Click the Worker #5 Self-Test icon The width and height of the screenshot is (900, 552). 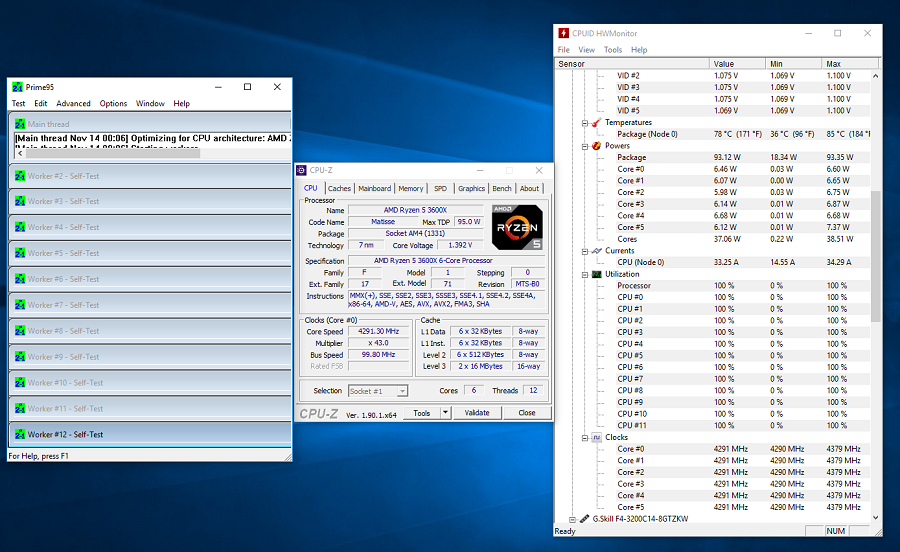(x=20, y=252)
